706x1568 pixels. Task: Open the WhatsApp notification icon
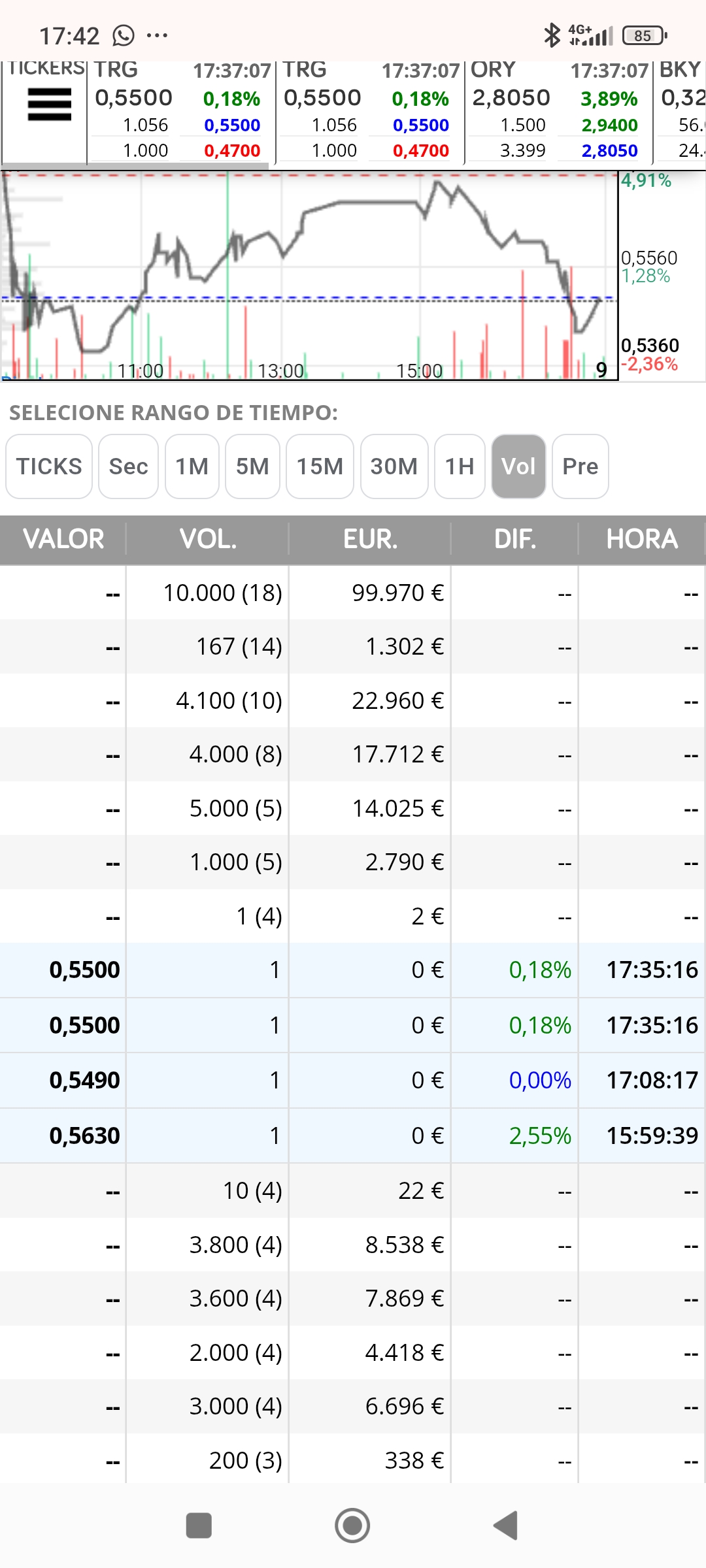point(123,35)
